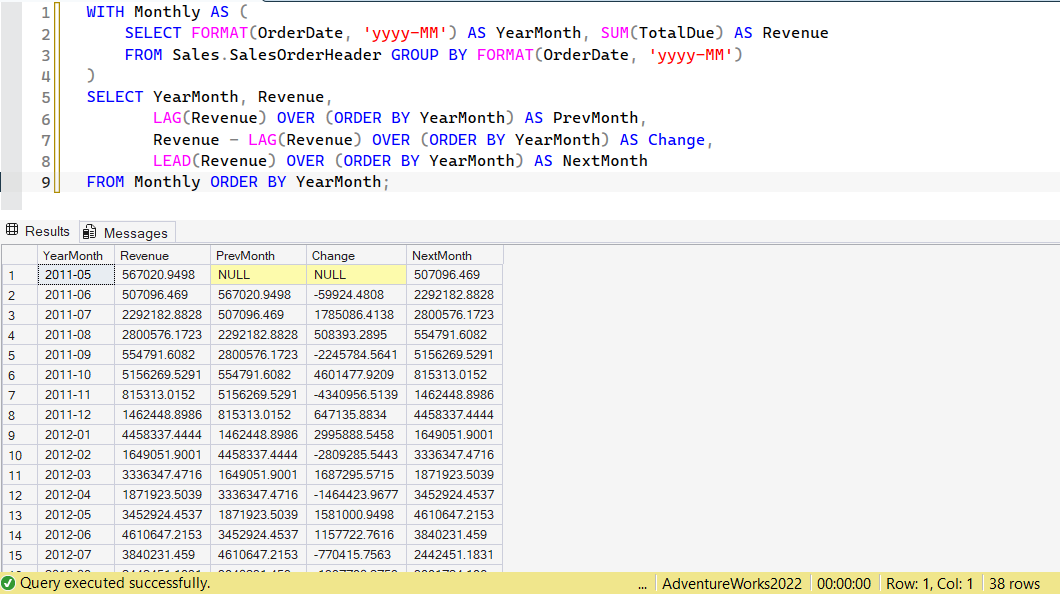The height and width of the screenshot is (594, 1060).
Task: Select row header number 1
Action: coord(20,275)
